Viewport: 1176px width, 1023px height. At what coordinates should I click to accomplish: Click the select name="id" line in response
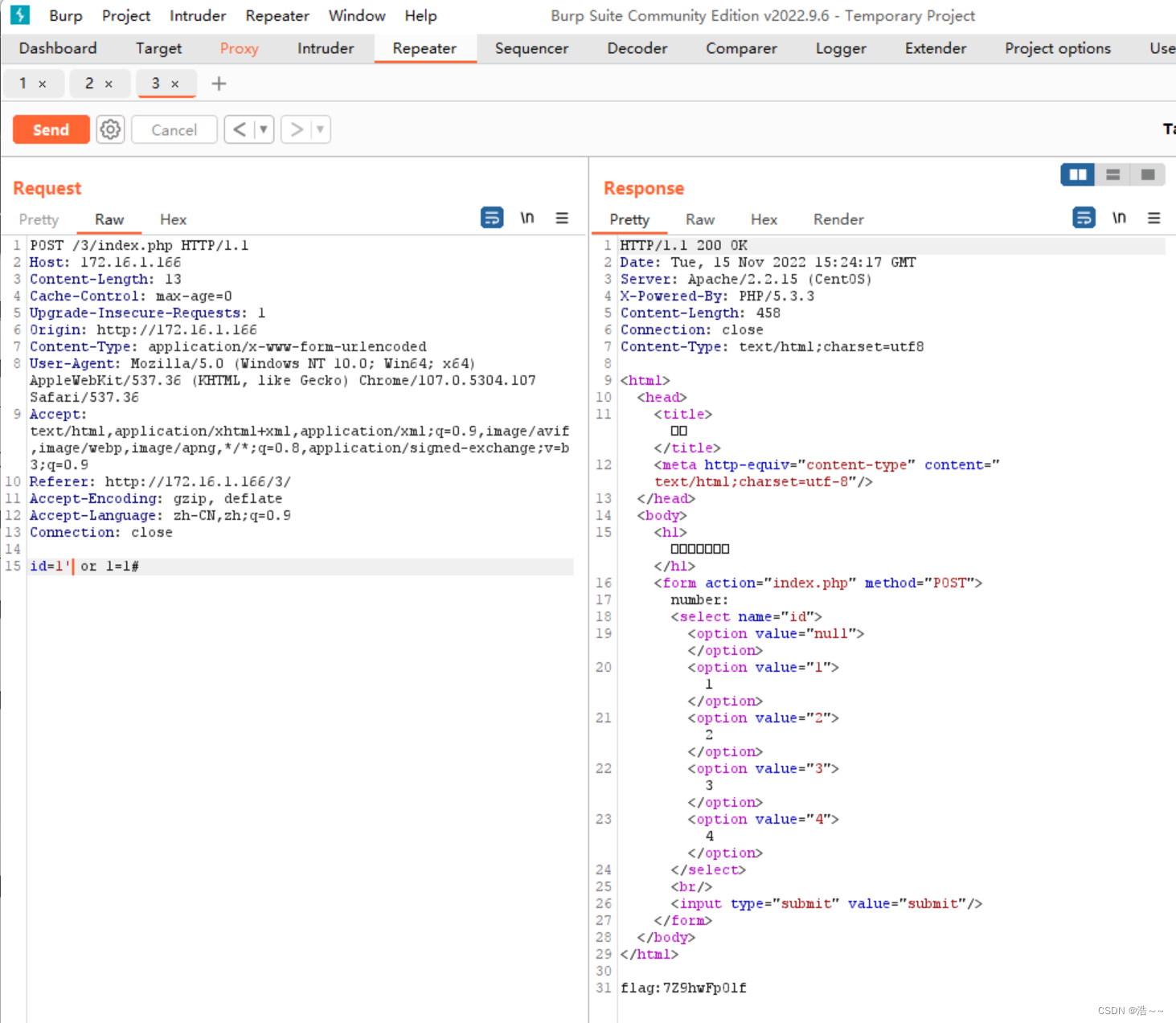click(747, 617)
